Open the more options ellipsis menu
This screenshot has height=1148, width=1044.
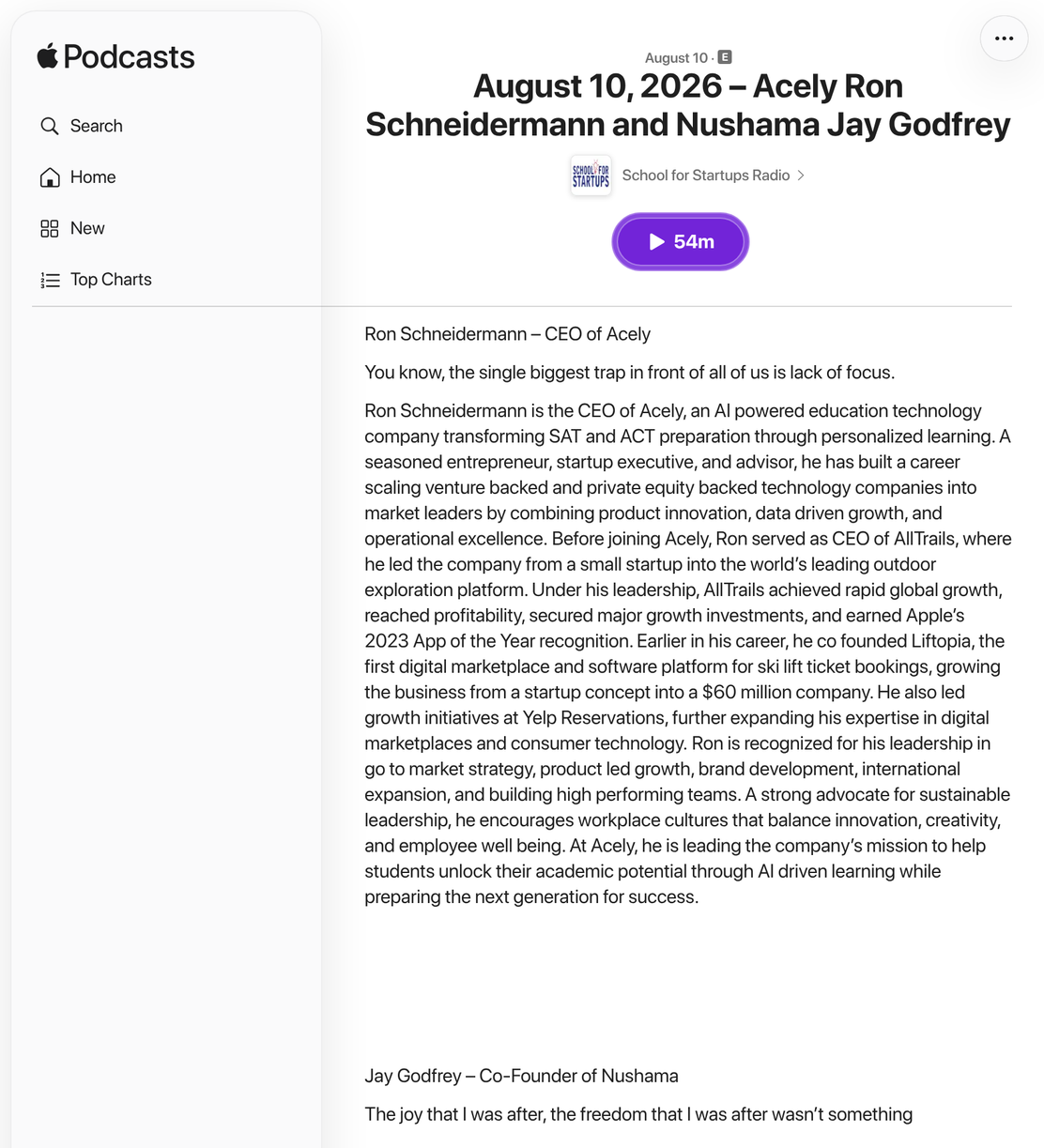(x=1004, y=38)
